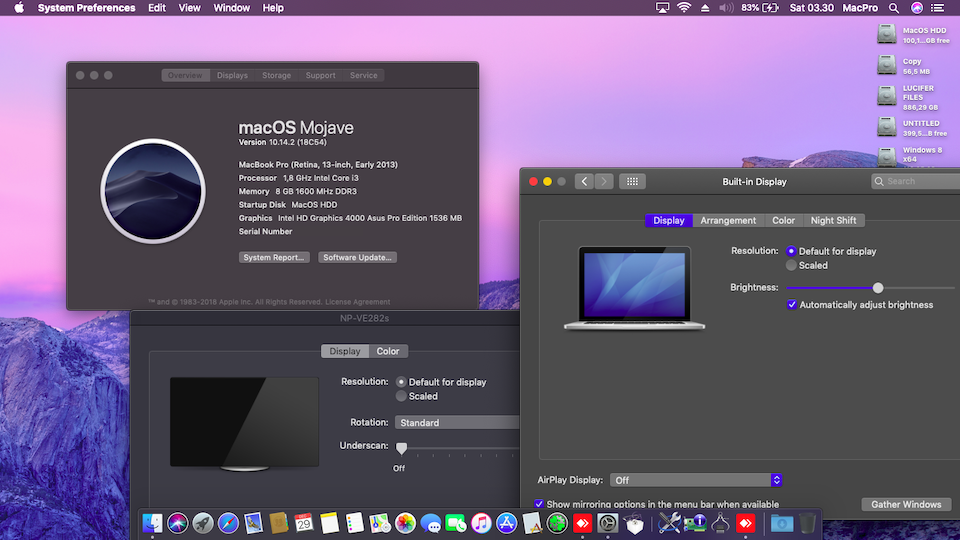The image size is (960, 540).
Task: Open the View menu
Action: (x=189, y=8)
